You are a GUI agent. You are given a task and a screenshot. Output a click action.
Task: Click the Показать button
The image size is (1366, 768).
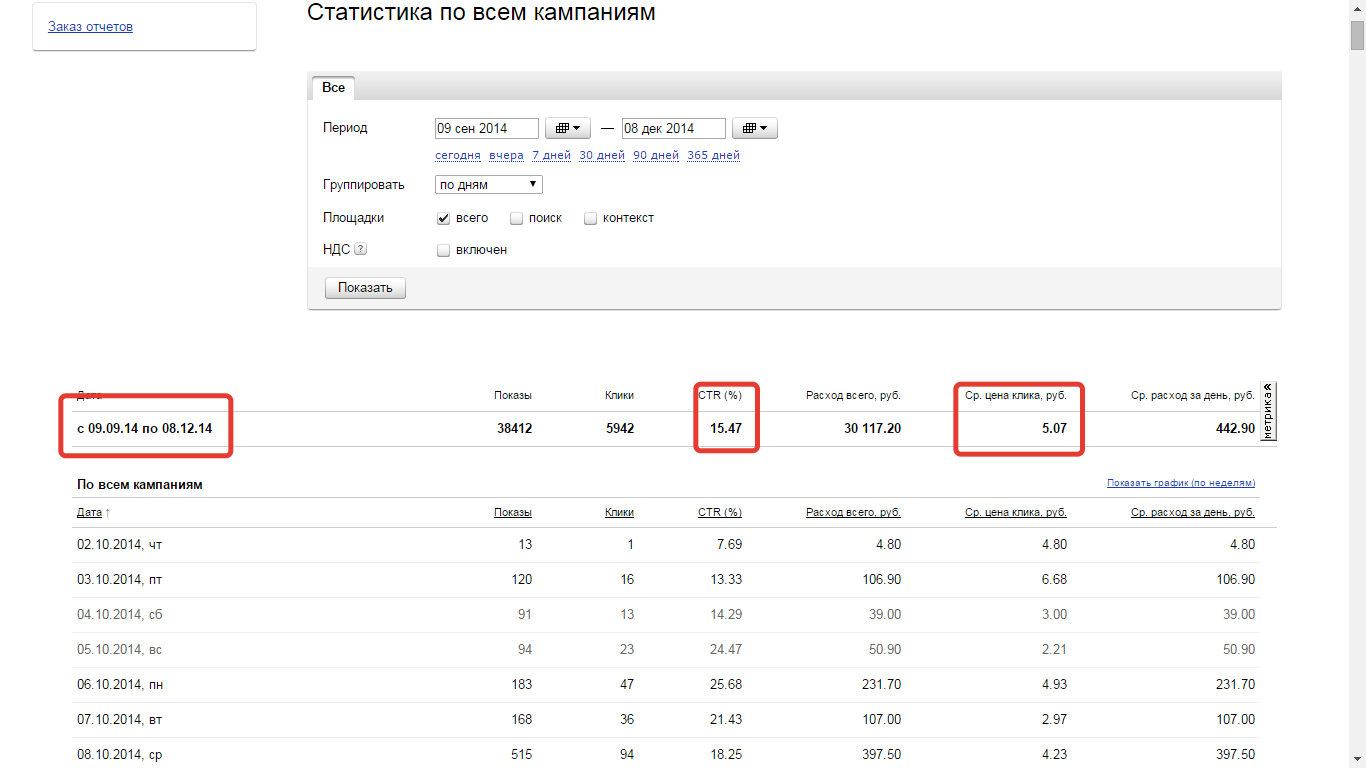pos(365,288)
